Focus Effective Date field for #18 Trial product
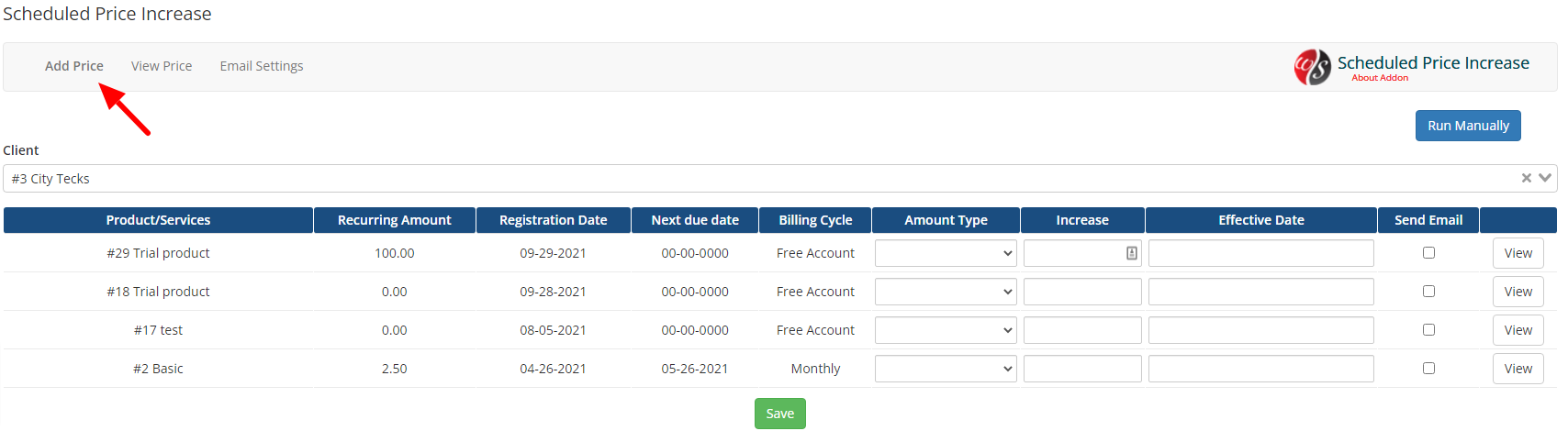This screenshot has height=442, width=1568. pos(1261,292)
